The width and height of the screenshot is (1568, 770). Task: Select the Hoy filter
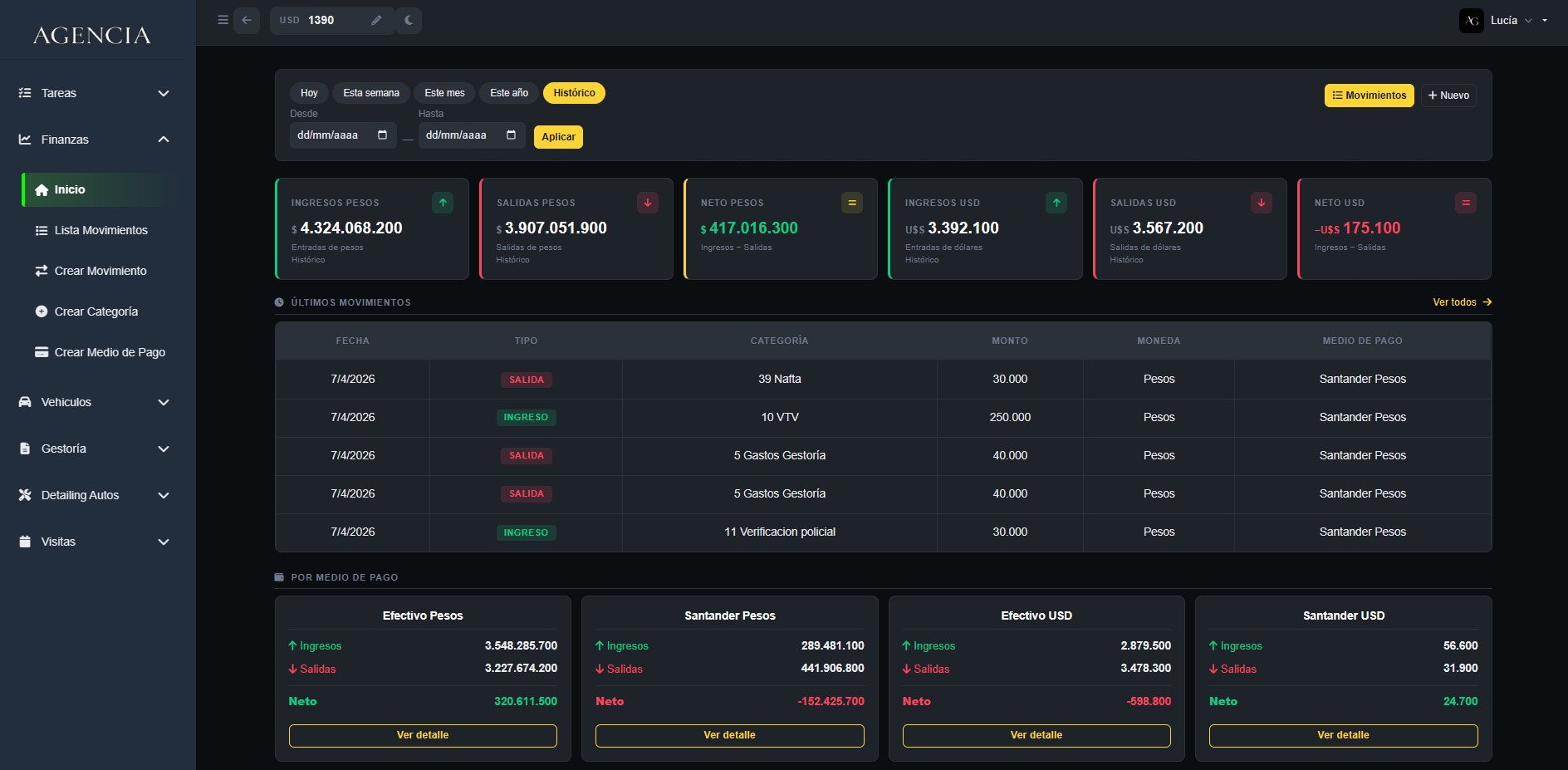[309, 93]
